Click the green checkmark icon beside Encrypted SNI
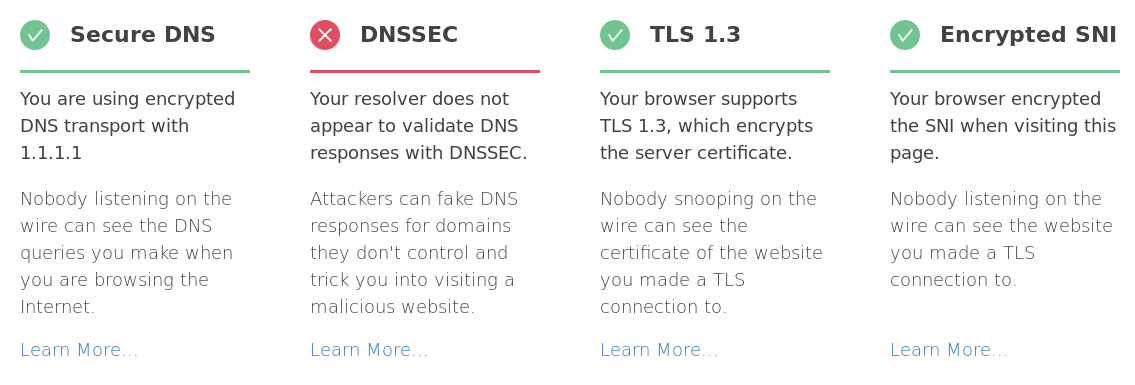This screenshot has width=1135, height=385. pos(905,35)
